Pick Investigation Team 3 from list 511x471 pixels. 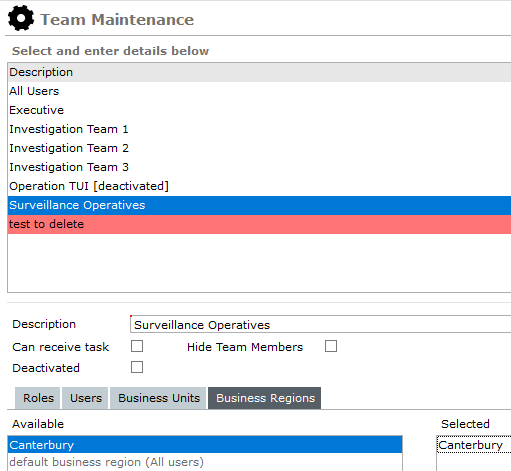point(259,167)
